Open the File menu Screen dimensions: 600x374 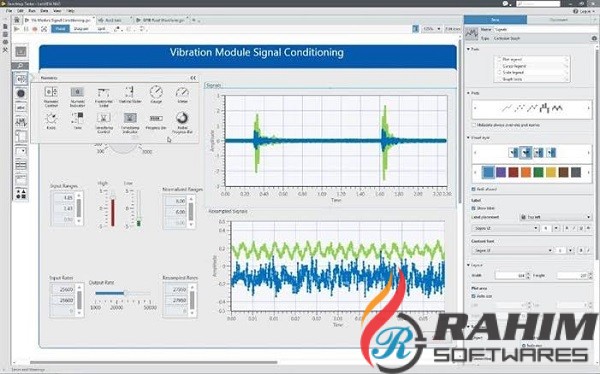pyautogui.click(x=9, y=11)
